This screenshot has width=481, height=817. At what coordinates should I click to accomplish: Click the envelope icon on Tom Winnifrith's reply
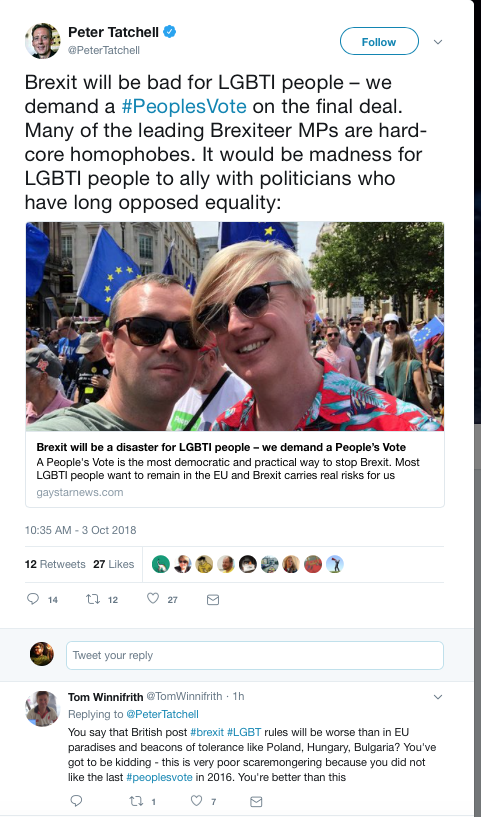256,801
